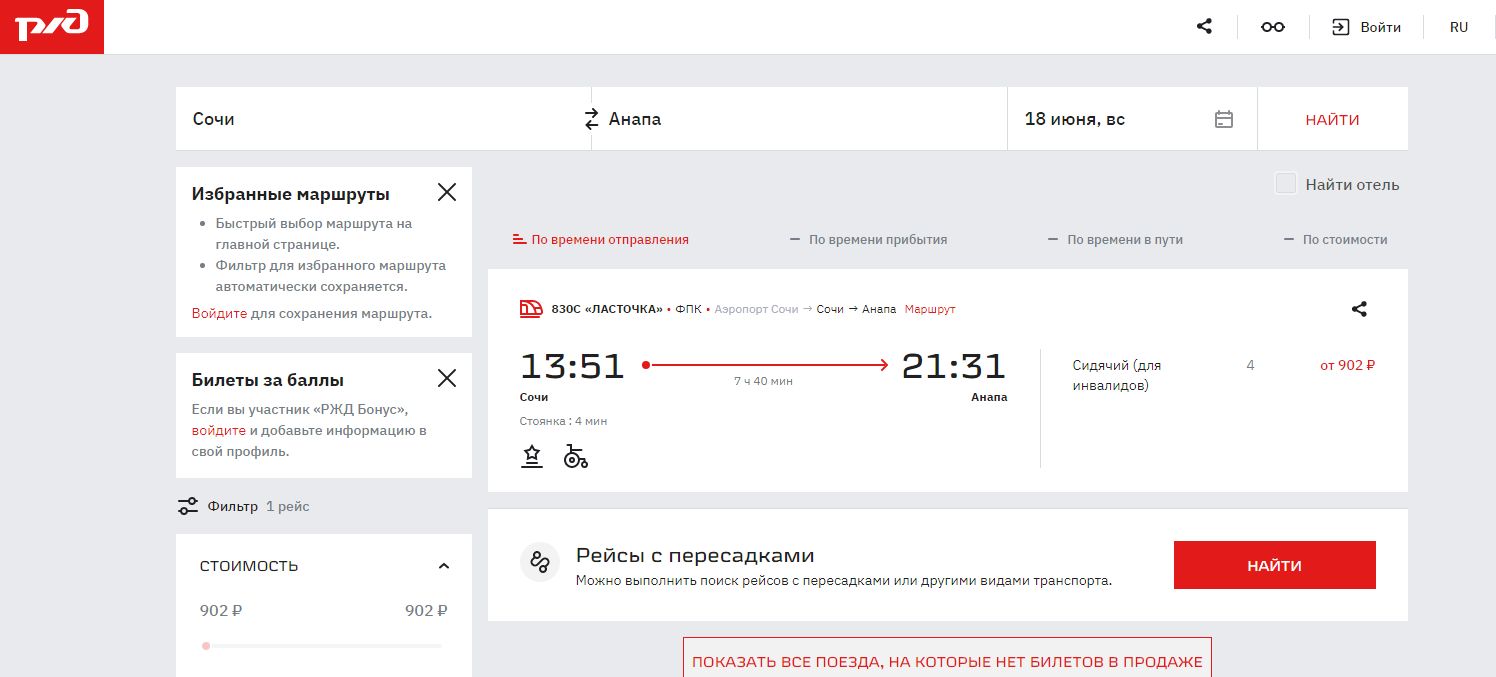
Task: Click НАЙТИ to search transfer routes
Action: (1274, 565)
